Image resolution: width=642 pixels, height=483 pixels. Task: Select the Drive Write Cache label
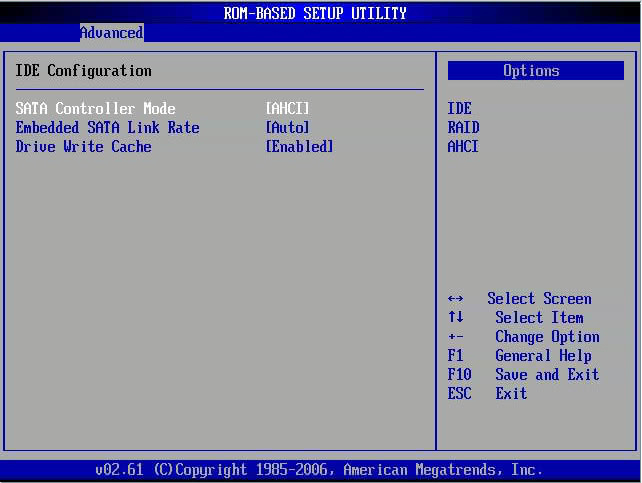[84, 146]
